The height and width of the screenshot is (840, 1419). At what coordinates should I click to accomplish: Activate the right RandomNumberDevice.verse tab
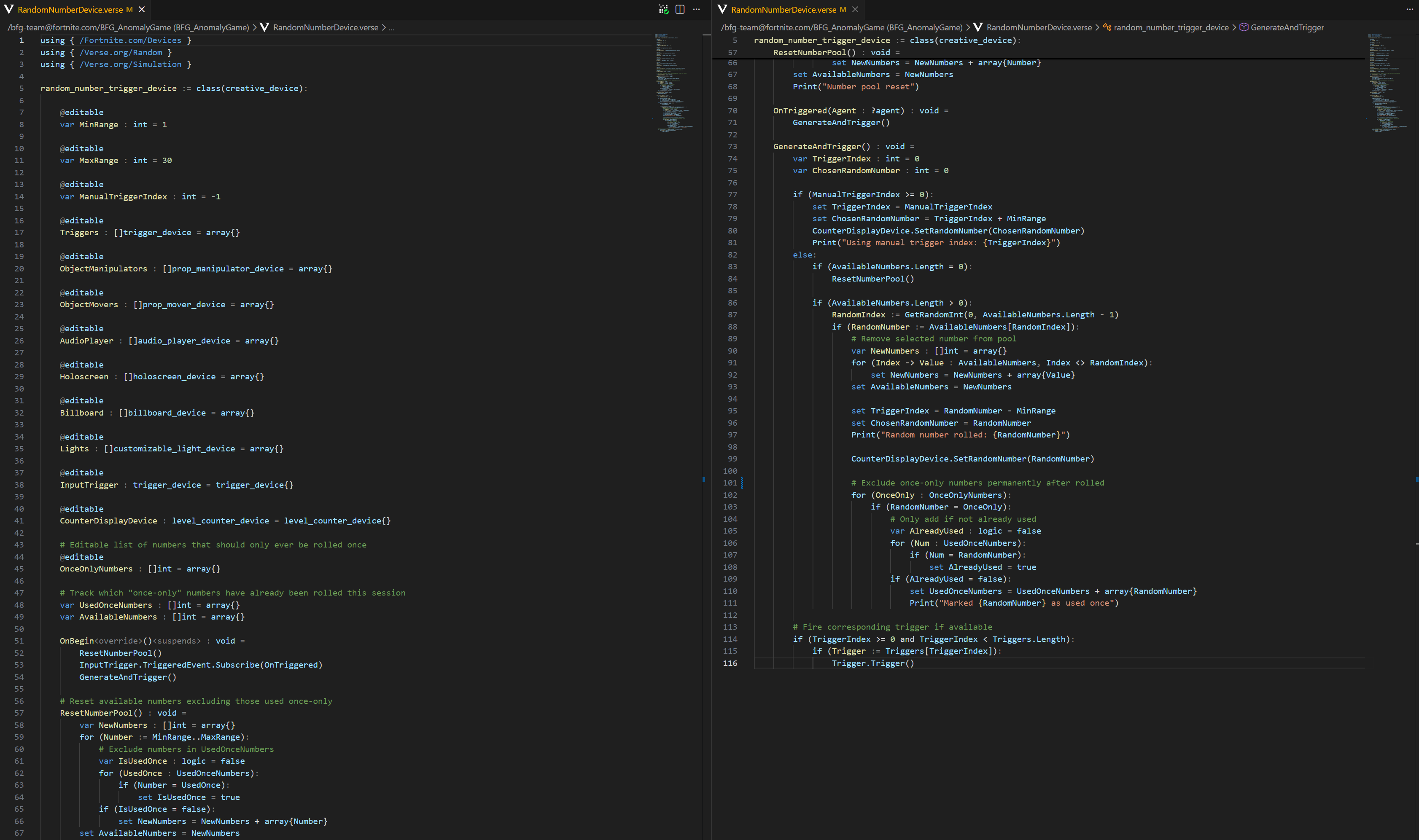[788, 10]
